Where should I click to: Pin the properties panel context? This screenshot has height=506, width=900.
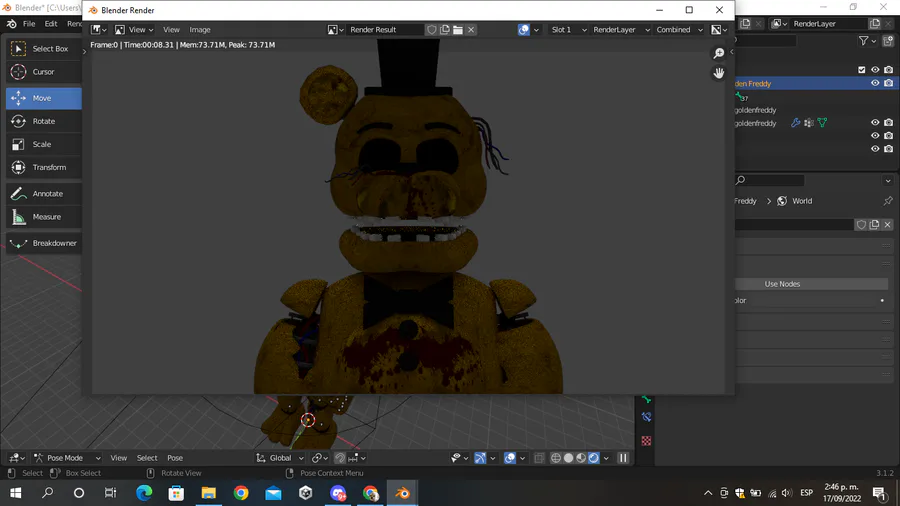point(888,201)
